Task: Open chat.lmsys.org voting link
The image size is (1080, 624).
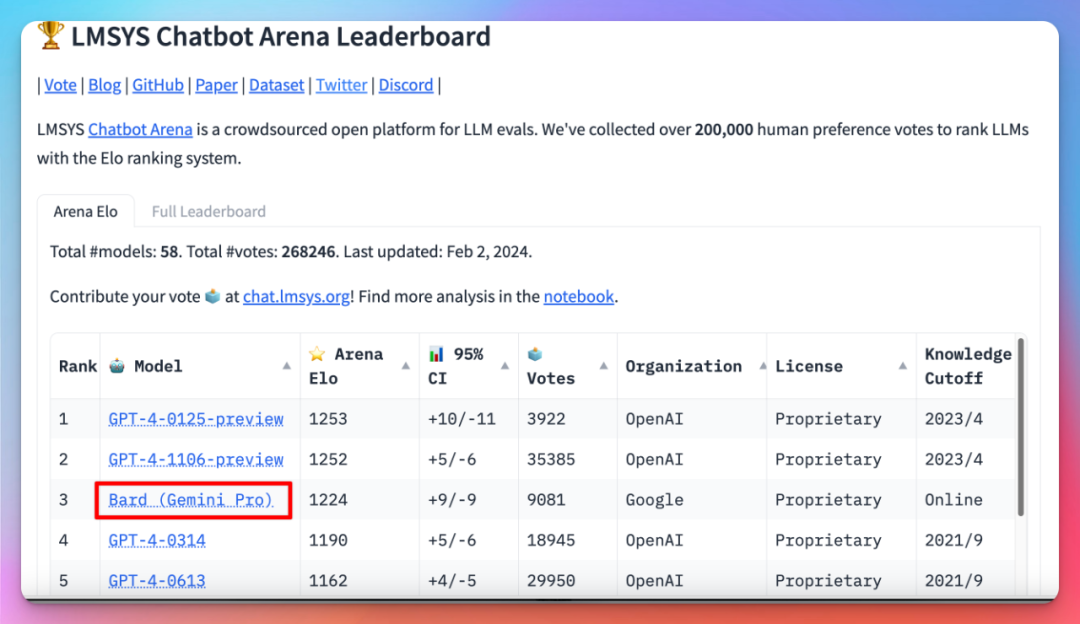Action: click(296, 297)
